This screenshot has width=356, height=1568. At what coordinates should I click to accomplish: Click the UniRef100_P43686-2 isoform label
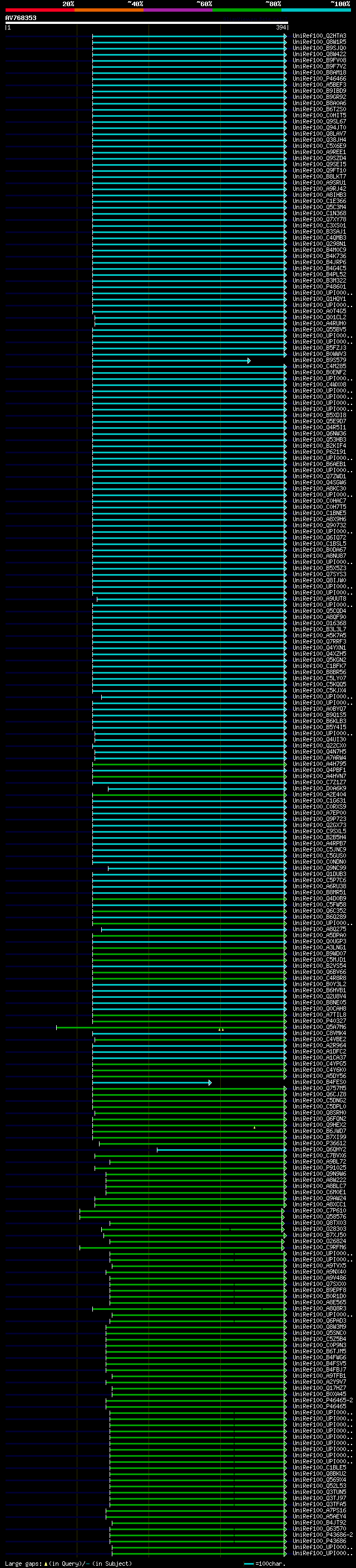[x=323, y=1535]
